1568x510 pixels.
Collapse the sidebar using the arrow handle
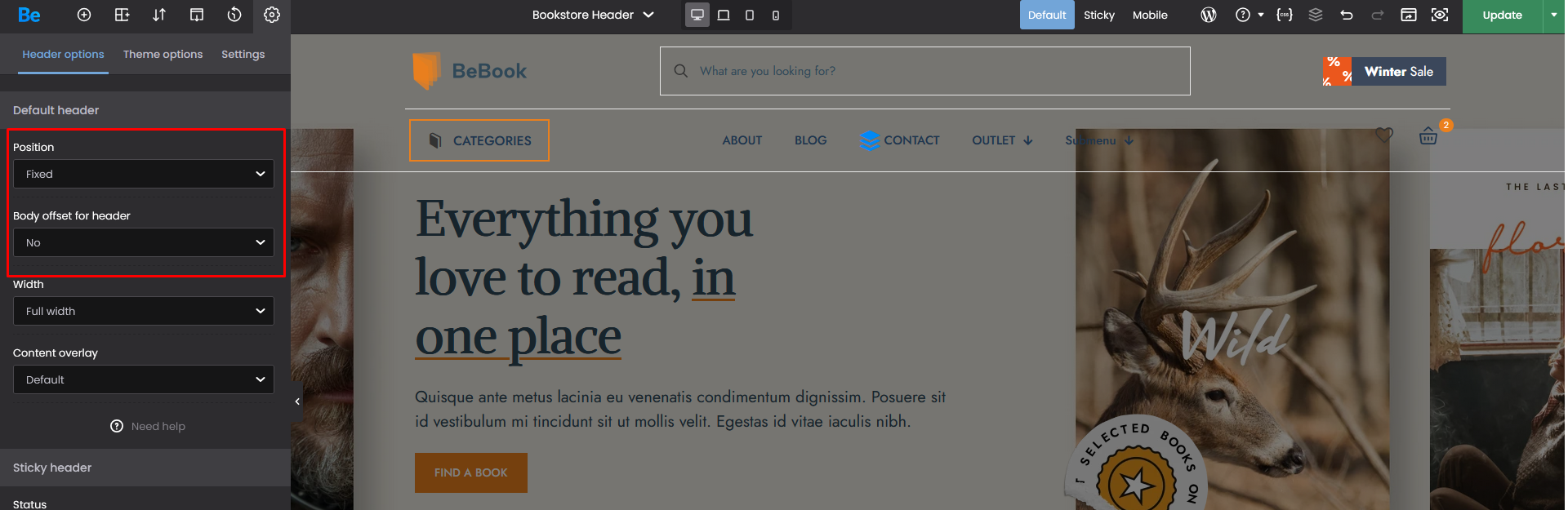[x=297, y=401]
